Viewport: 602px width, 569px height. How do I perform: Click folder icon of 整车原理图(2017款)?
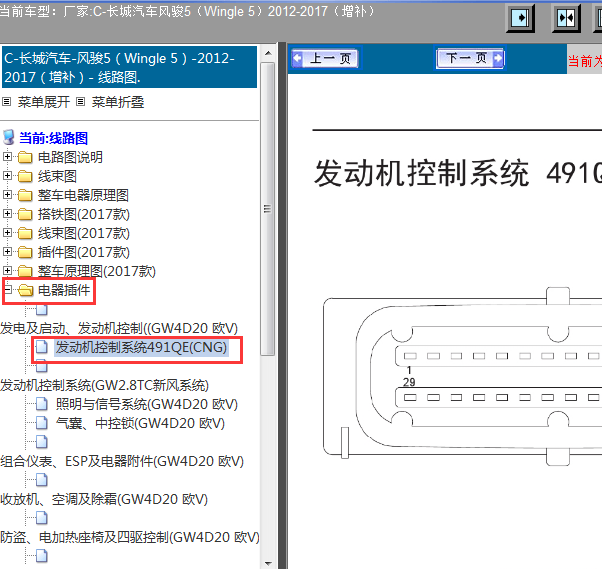pyautogui.click(x=25, y=271)
